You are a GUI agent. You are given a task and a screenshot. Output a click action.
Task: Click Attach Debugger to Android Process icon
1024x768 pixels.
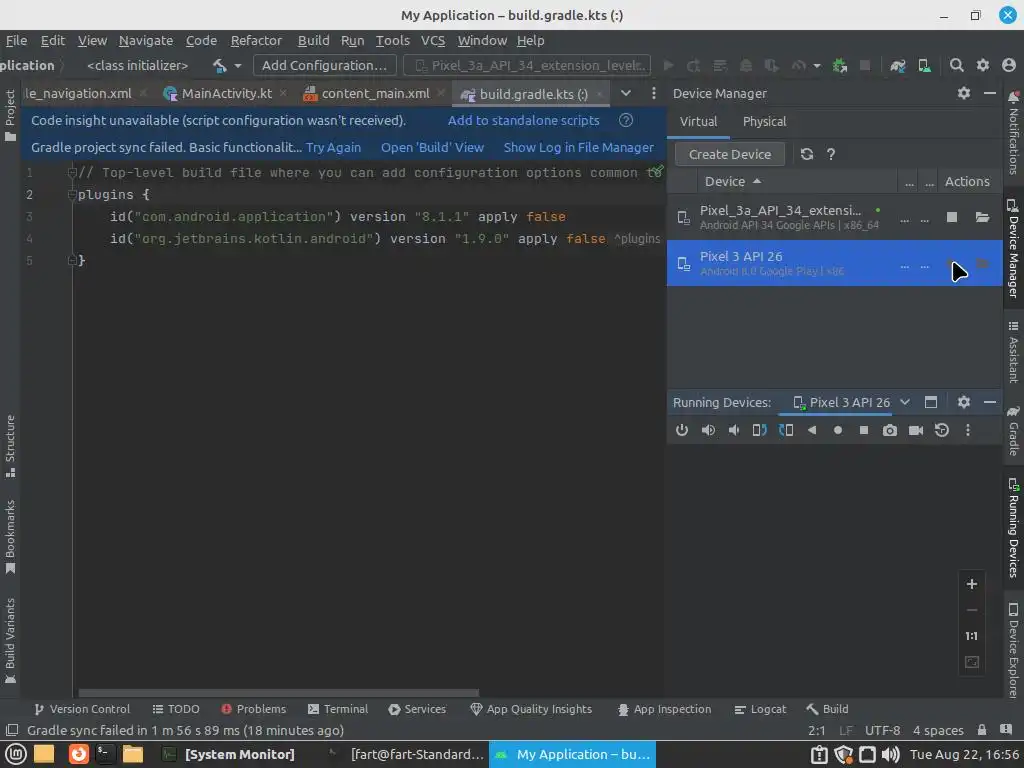(840, 65)
